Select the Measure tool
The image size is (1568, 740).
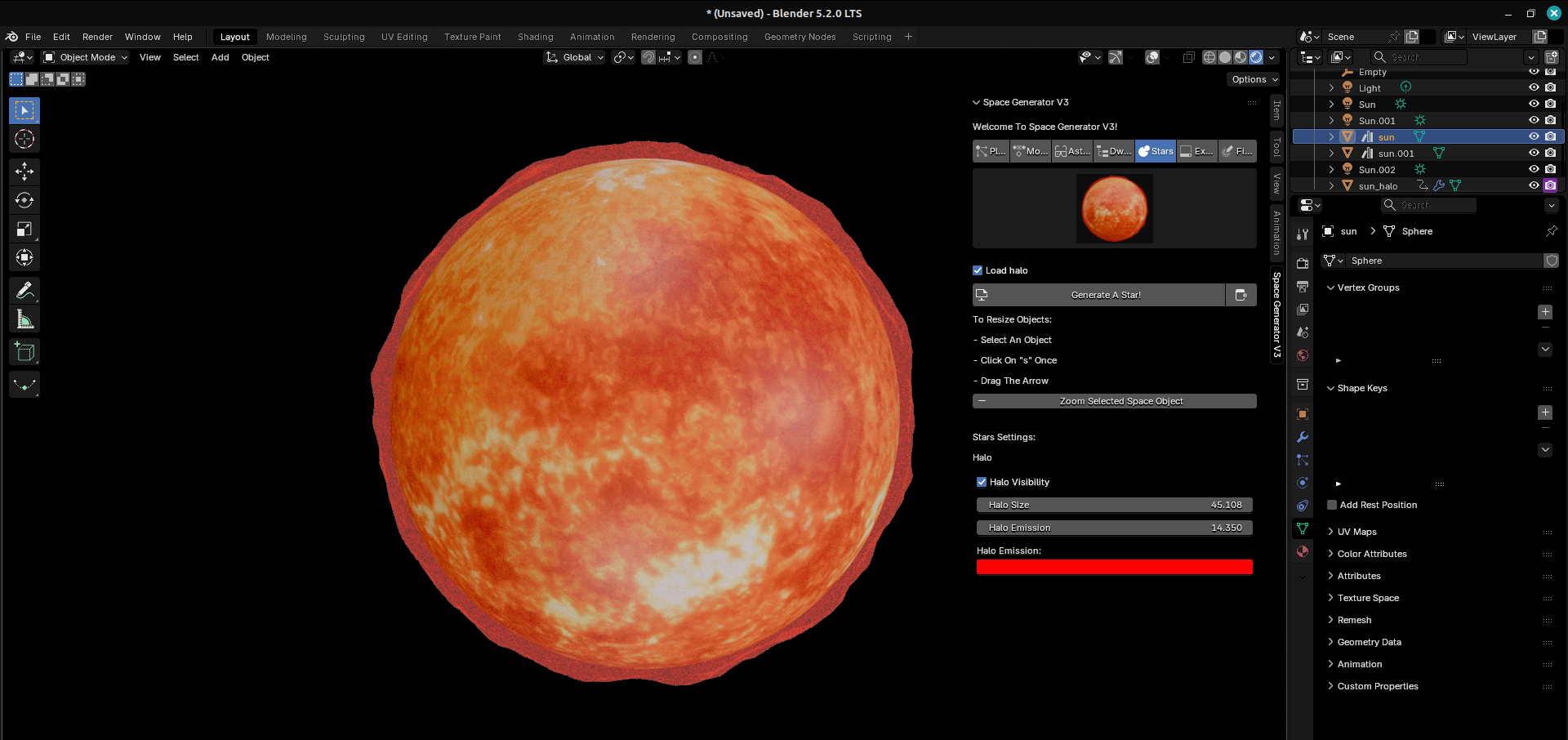pyautogui.click(x=24, y=319)
